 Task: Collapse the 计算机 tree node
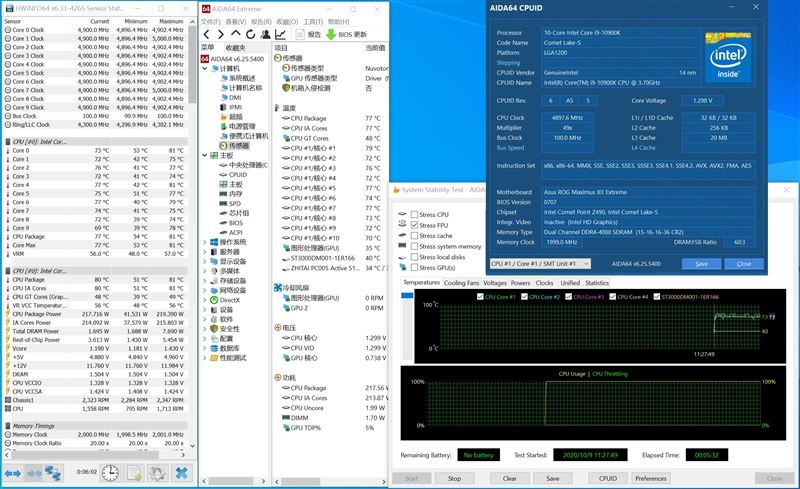pyautogui.click(x=205, y=68)
